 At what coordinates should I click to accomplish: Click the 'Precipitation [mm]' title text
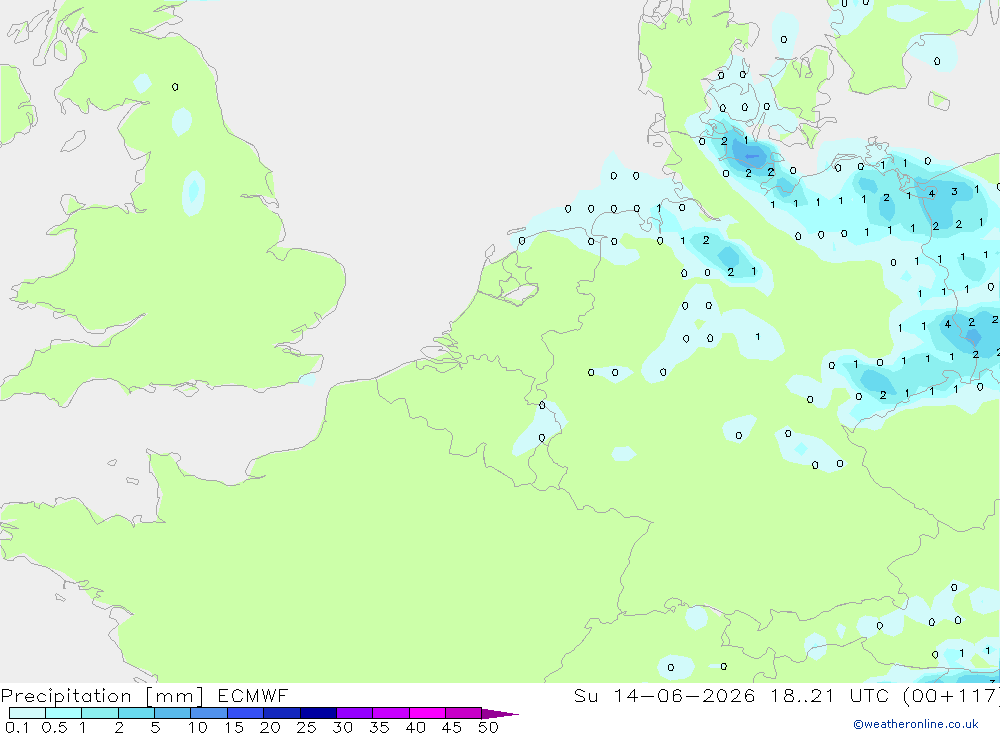pyautogui.click(x=102, y=695)
